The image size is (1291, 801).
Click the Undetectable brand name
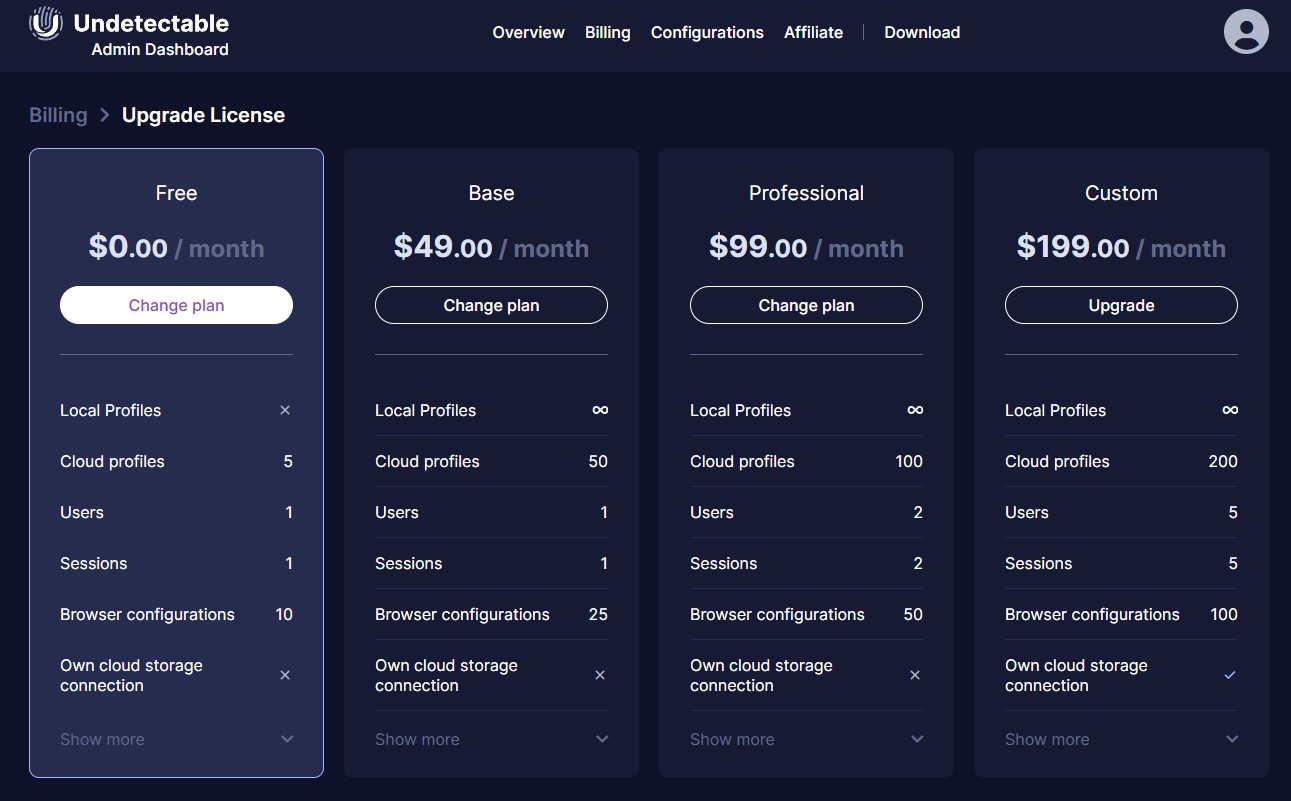click(151, 23)
